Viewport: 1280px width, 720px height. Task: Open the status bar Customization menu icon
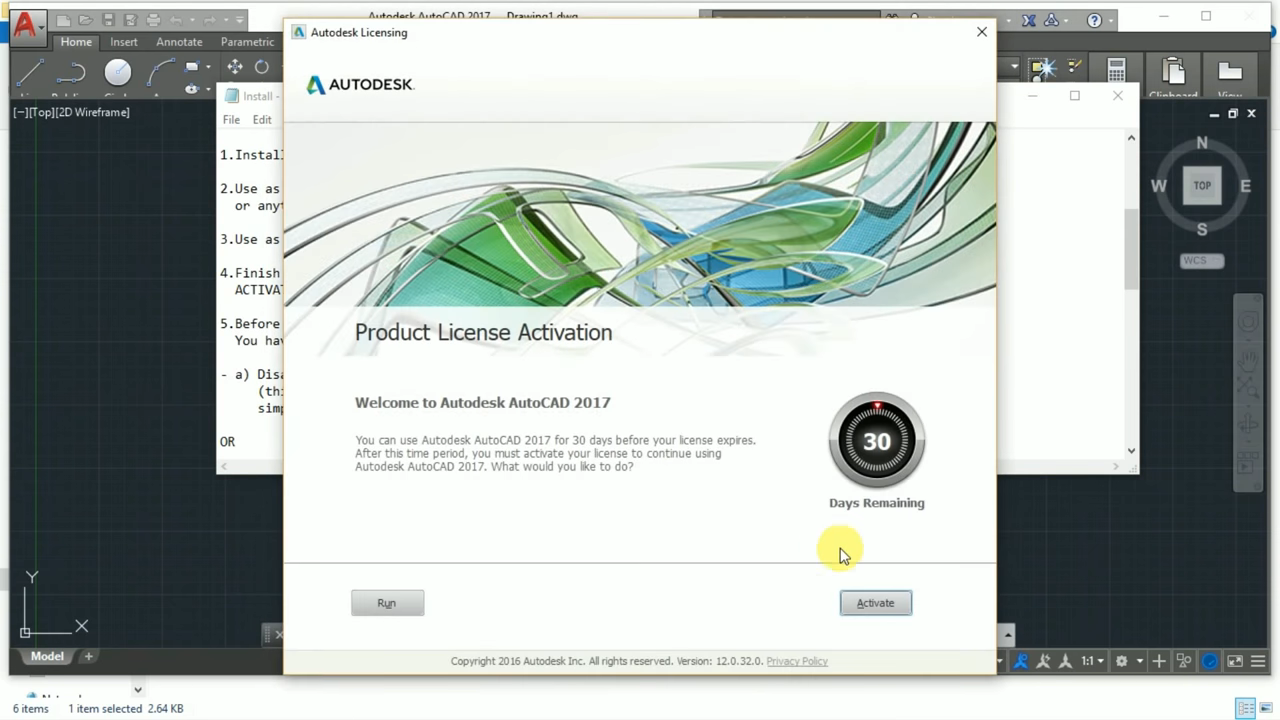click(1258, 661)
